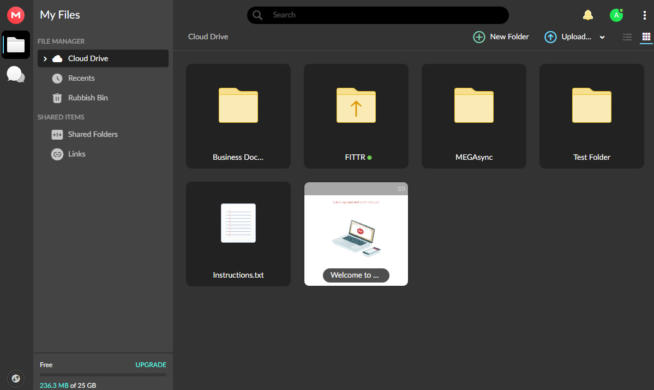The width and height of the screenshot is (654, 390).
Task: Click the green status dot beside FITTR
Action: (370, 158)
